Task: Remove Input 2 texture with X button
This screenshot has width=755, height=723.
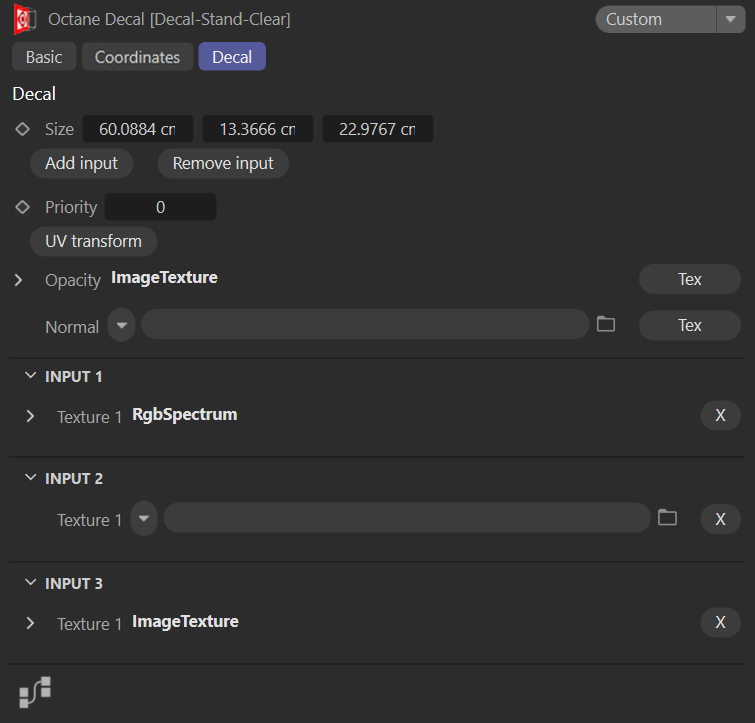Action: pos(720,519)
